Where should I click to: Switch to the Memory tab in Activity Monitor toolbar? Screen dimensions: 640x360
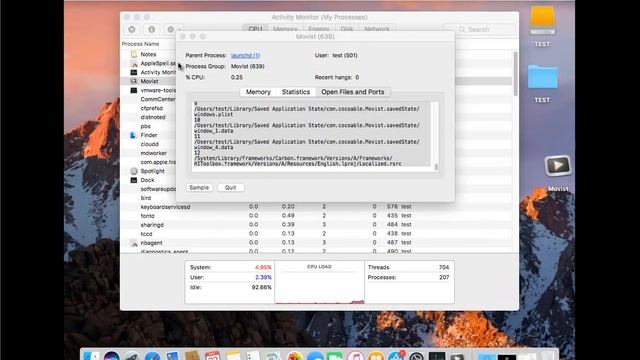pos(285,29)
